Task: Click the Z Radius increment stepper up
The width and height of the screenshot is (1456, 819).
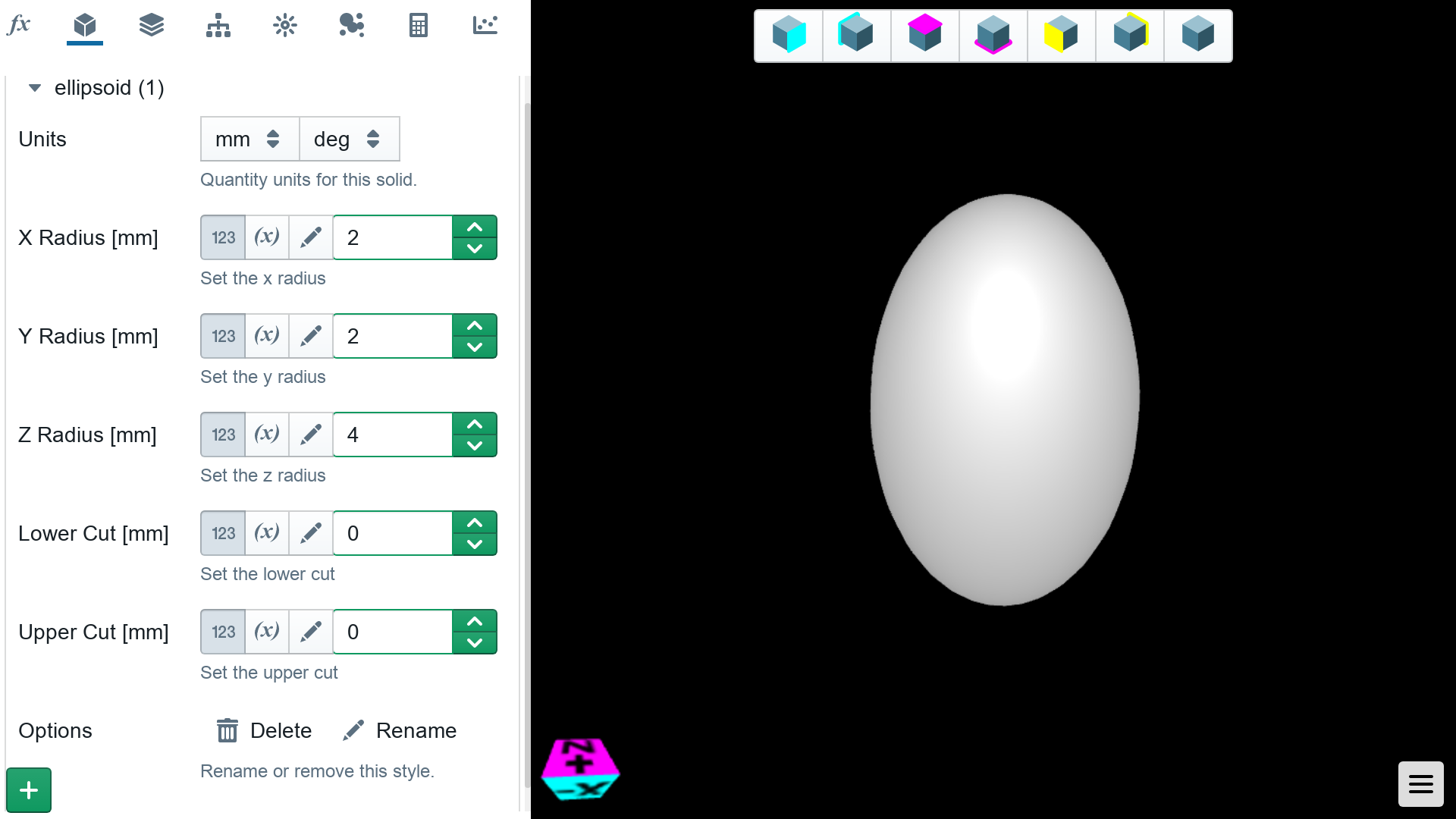Action: point(474,423)
